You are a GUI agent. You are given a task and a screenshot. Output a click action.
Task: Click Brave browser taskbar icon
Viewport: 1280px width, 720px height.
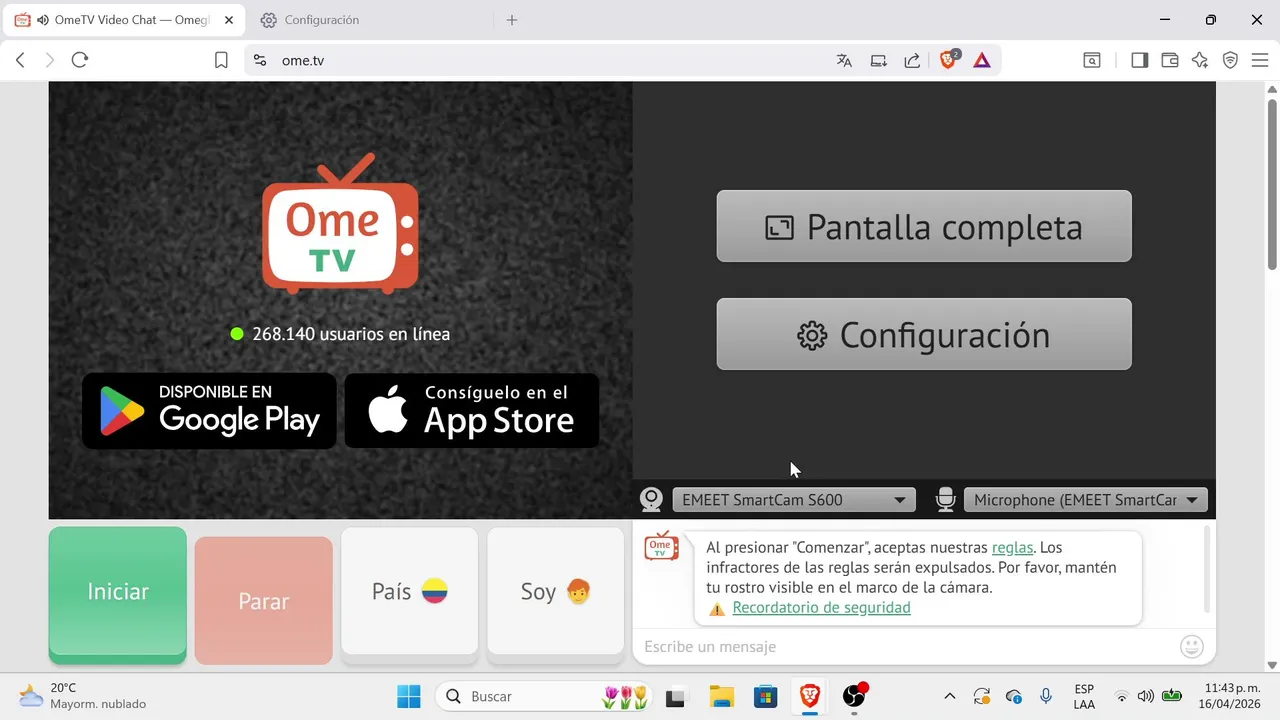(809, 696)
